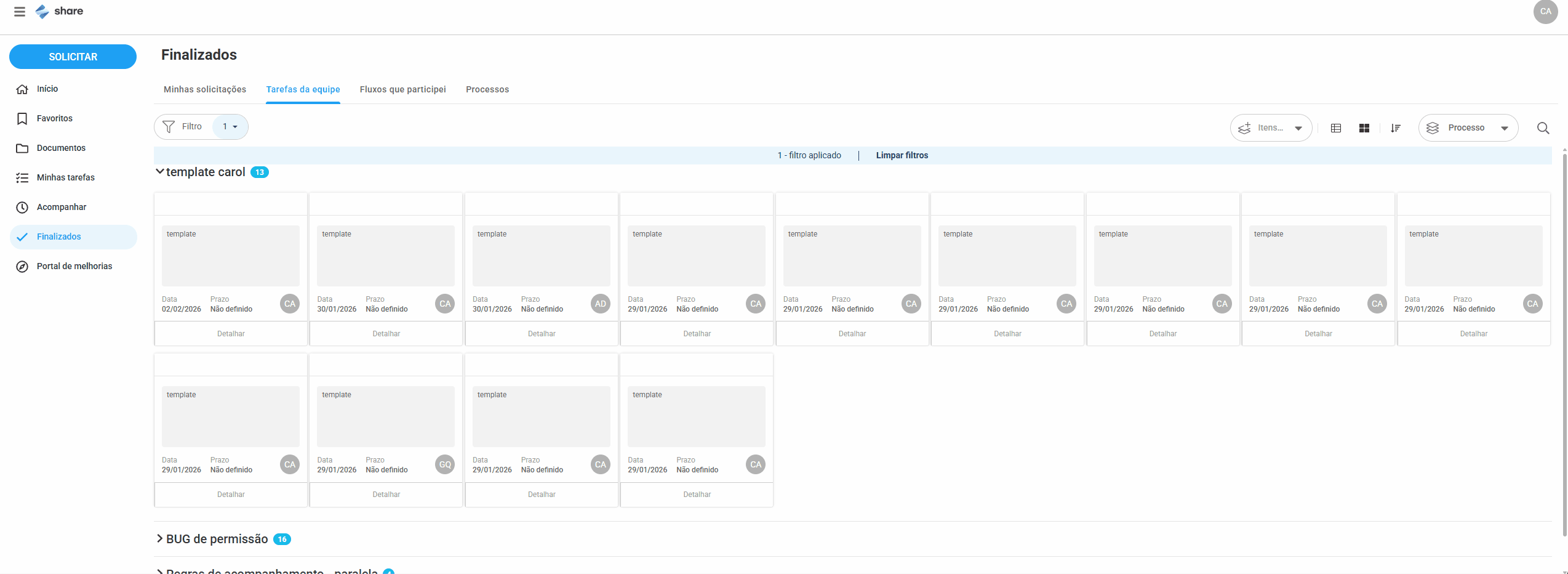The image size is (1568, 574).
Task: Go to Portal de melhorias
Action: (x=74, y=266)
